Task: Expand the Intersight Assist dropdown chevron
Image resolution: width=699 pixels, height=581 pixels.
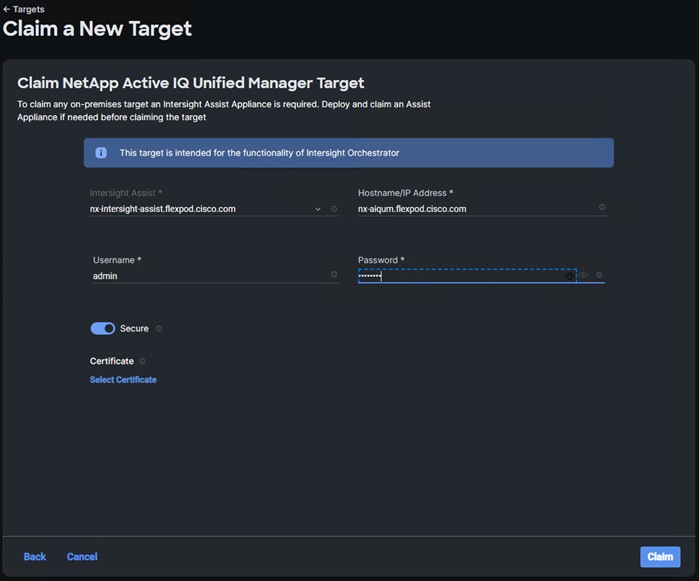Action: (318, 209)
